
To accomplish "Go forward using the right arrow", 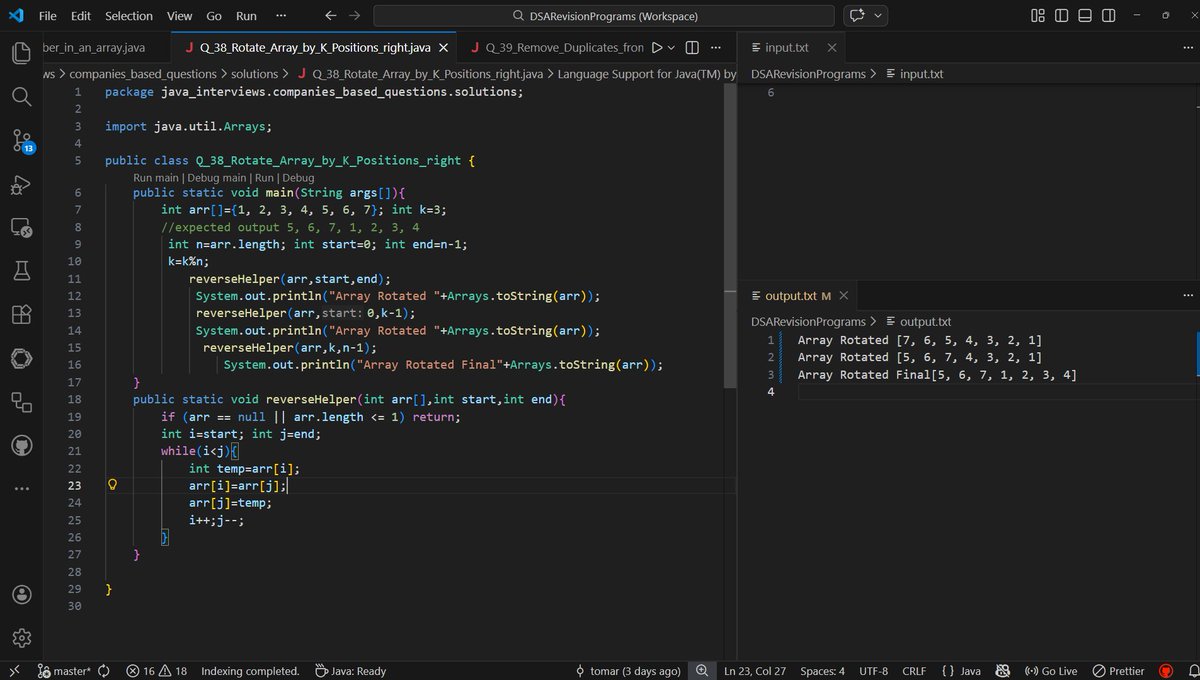I will [x=354, y=16].
